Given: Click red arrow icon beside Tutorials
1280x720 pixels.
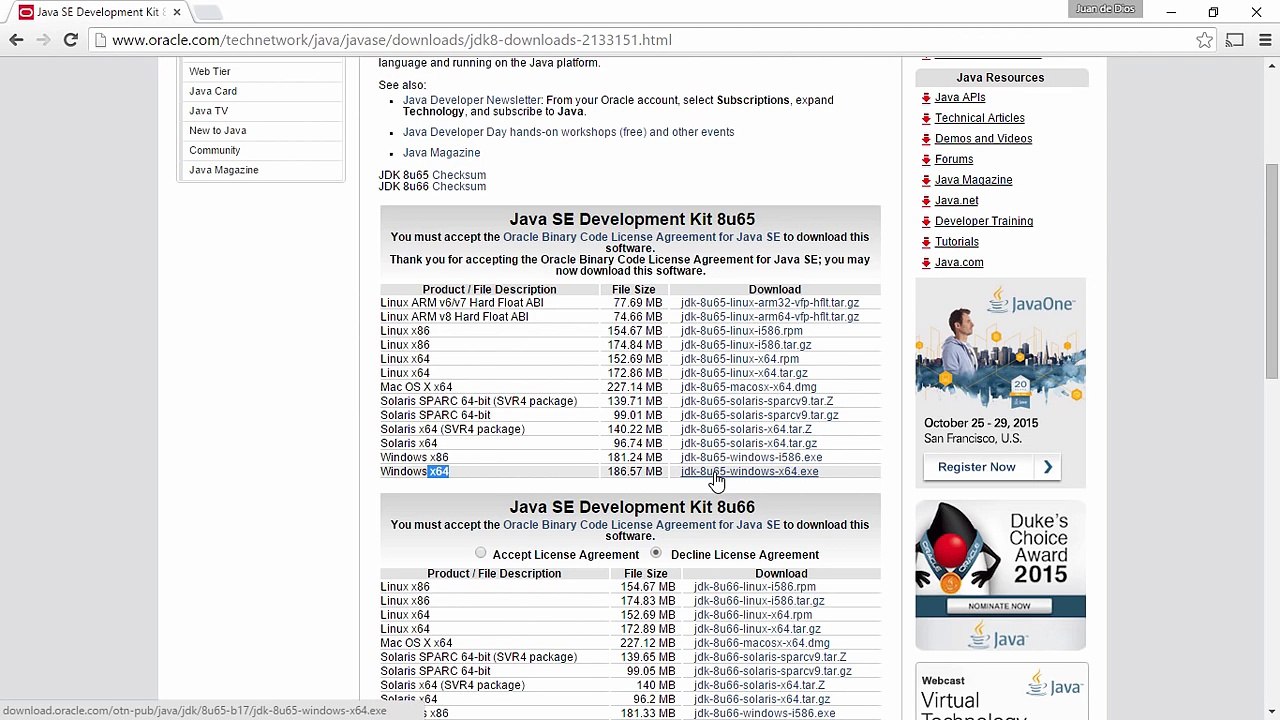Looking at the screenshot, I should point(926,242).
